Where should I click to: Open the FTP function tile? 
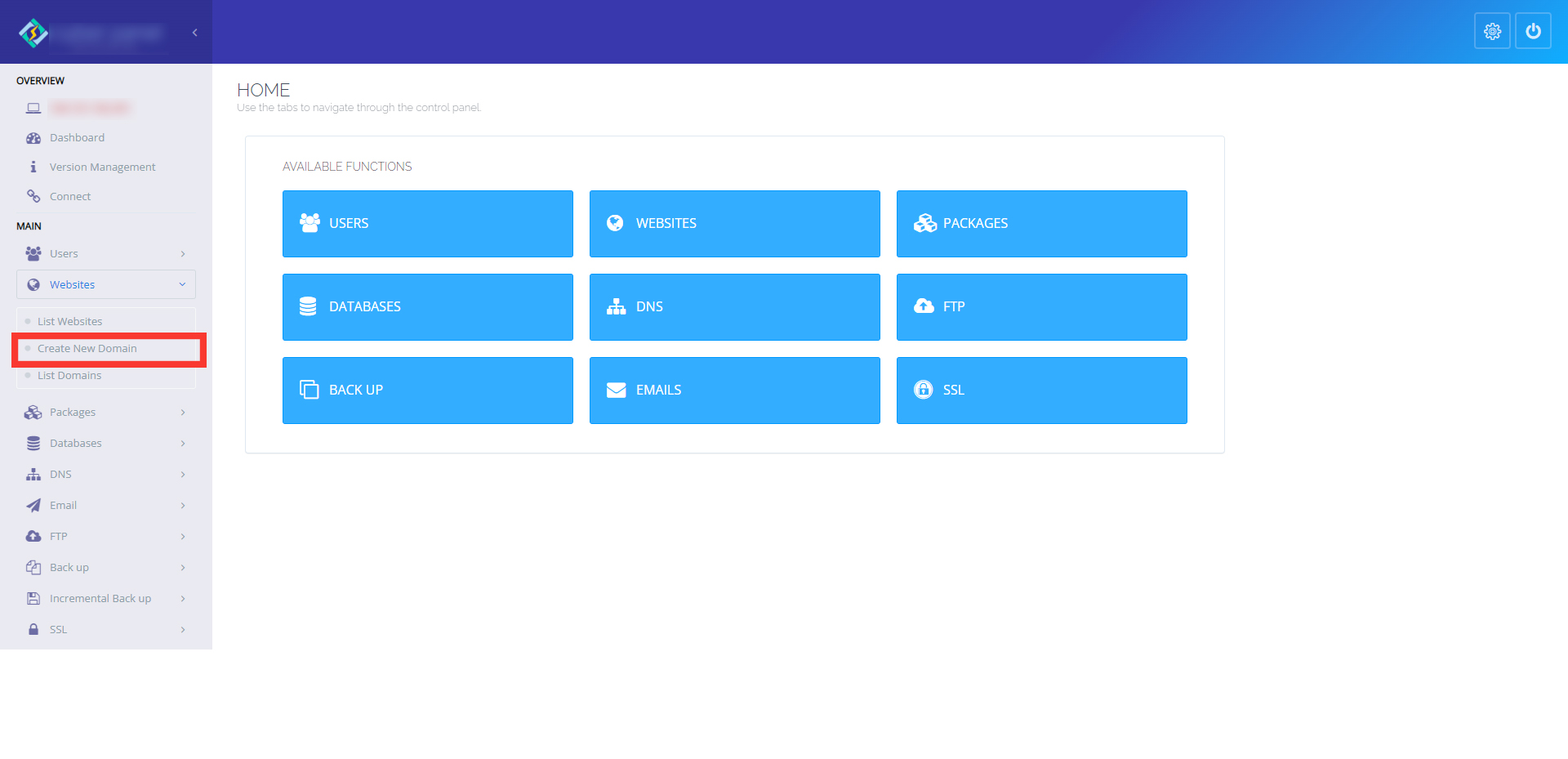pyautogui.click(x=1041, y=307)
